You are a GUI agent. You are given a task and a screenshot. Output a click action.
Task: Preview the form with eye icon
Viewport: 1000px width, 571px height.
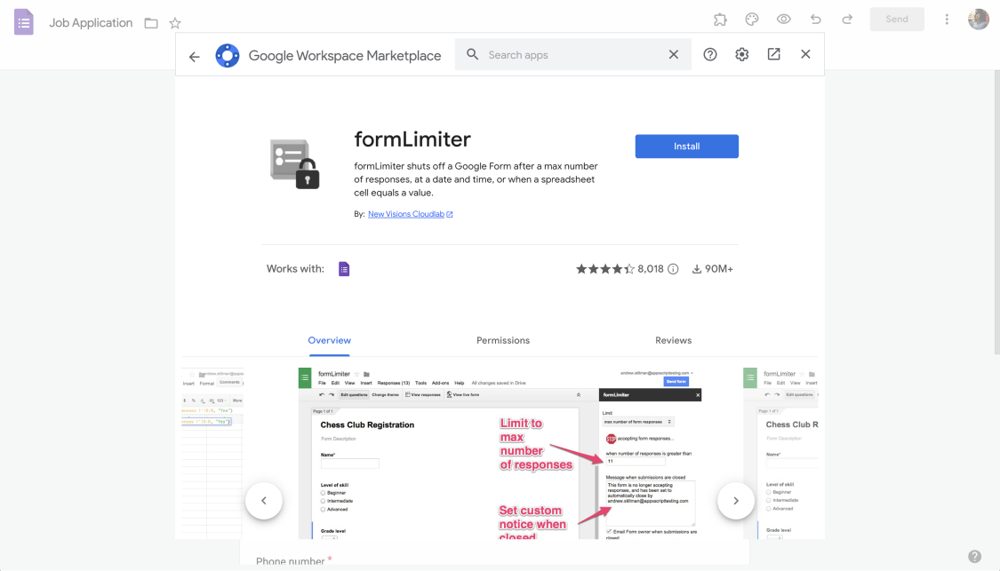784,20
